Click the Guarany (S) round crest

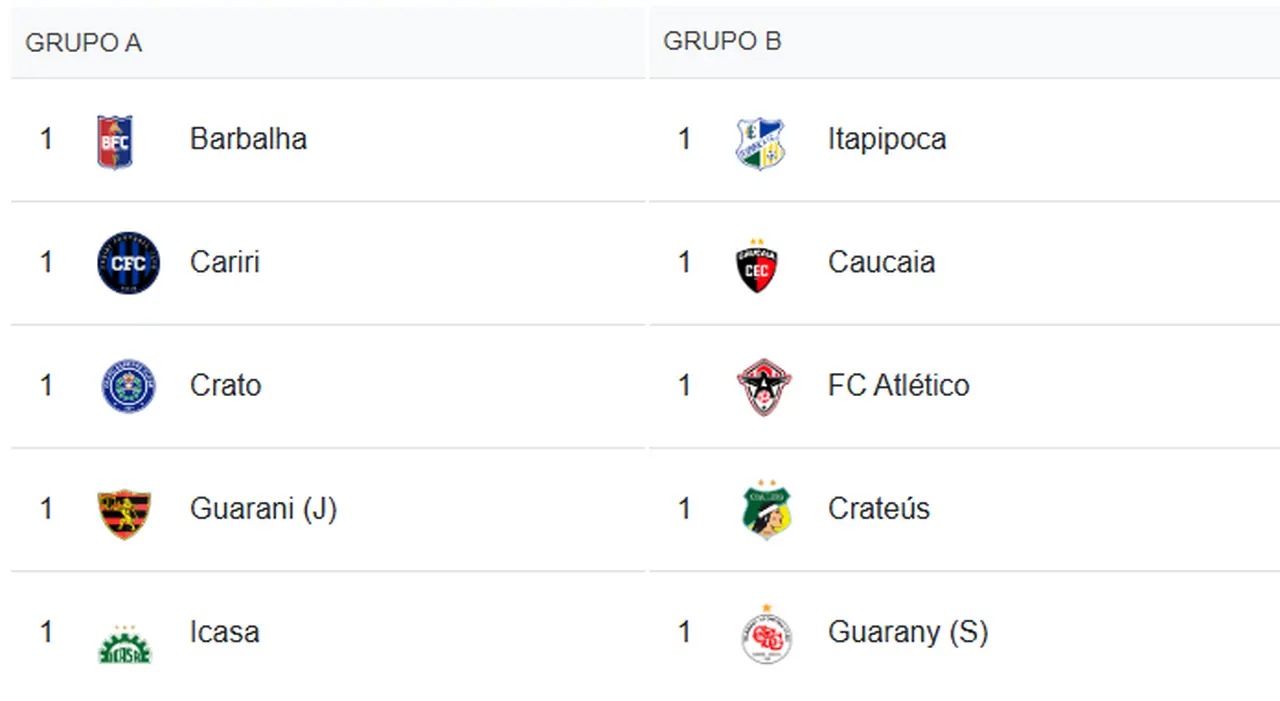click(x=766, y=635)
